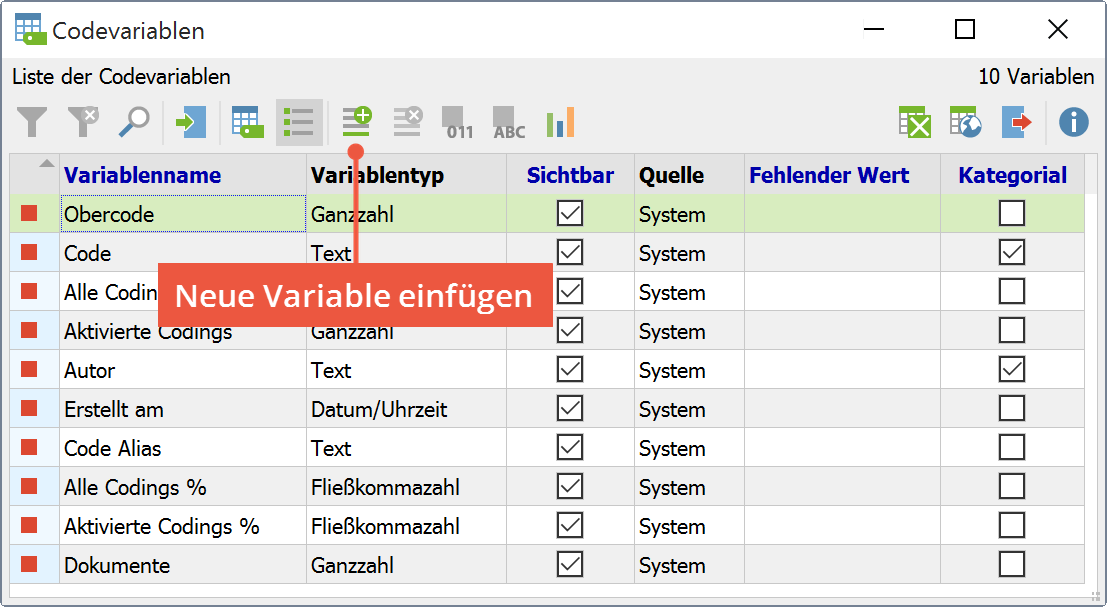
Task: Click the sort arrow in corner header
Action: 47,164
